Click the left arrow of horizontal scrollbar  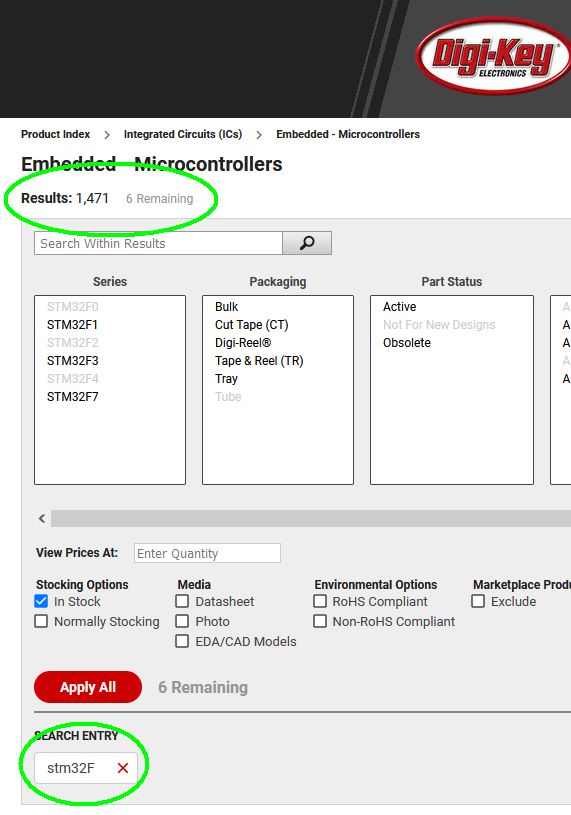(x=42, y=518)
